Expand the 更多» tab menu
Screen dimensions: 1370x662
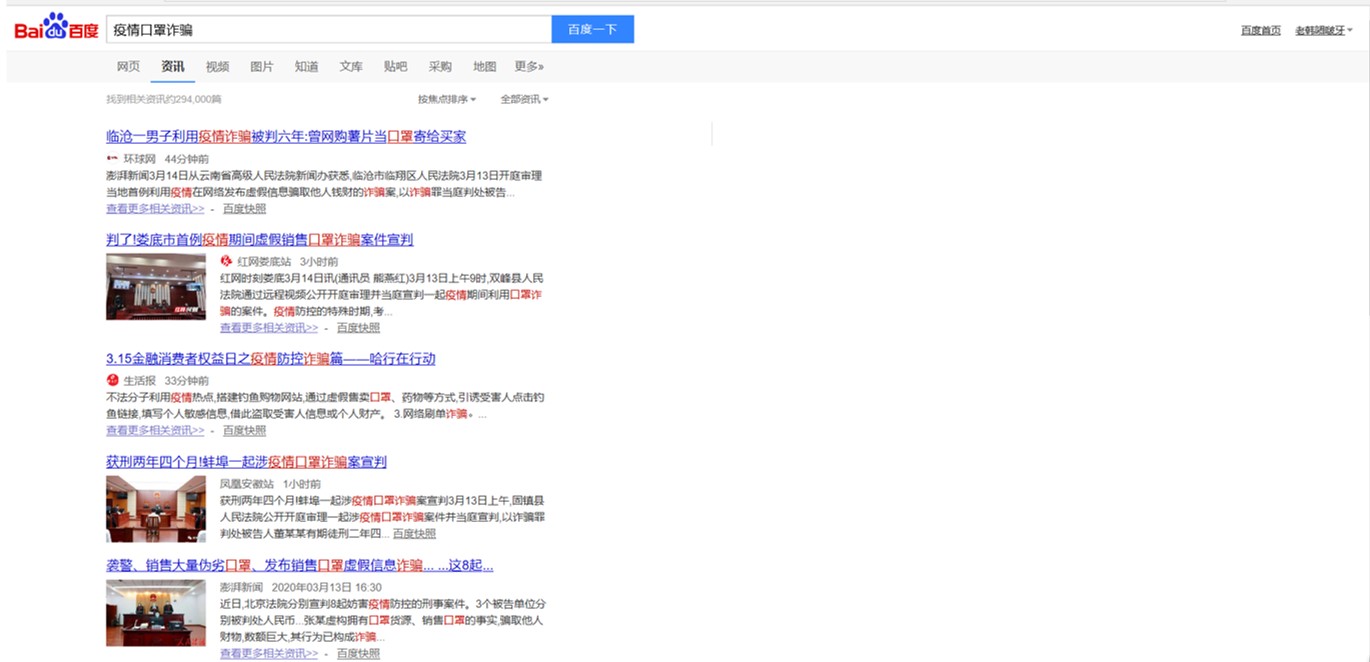pyautogui.click(x=529, y=67)
